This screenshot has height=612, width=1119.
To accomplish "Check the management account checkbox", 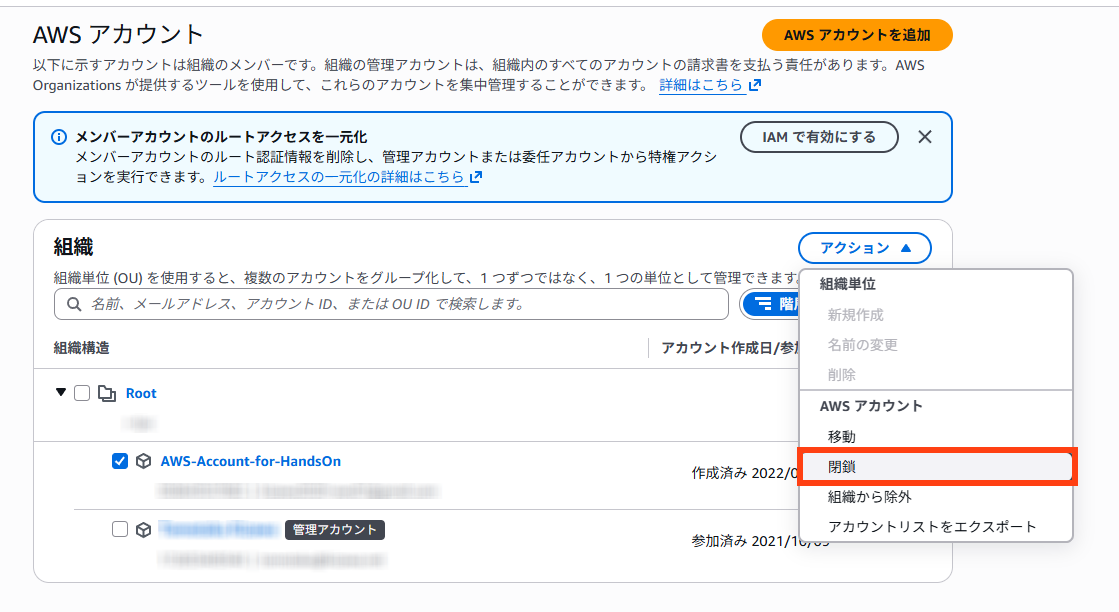I will [120, 529].
